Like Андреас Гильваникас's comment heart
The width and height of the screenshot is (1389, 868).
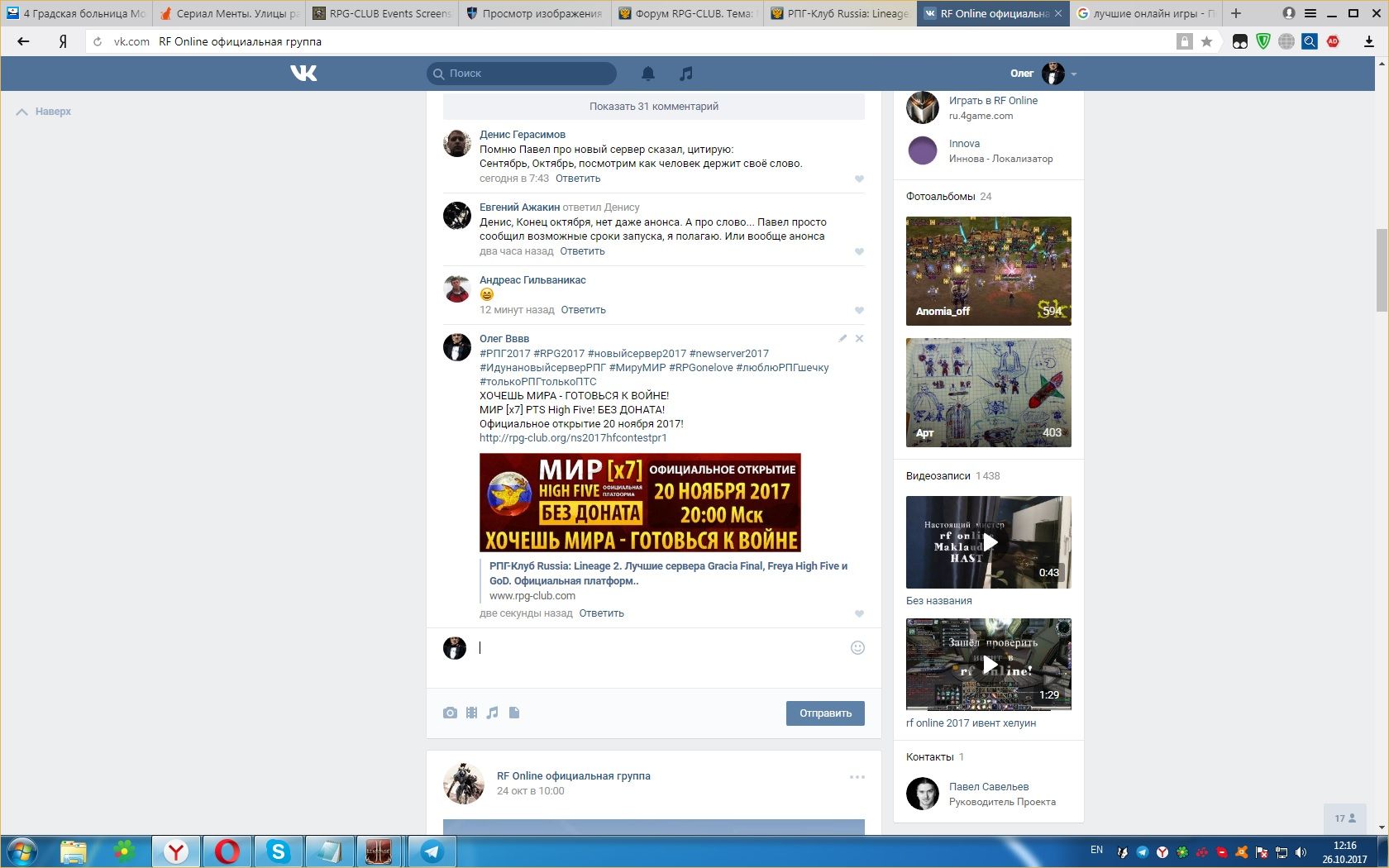coord(859,310)
